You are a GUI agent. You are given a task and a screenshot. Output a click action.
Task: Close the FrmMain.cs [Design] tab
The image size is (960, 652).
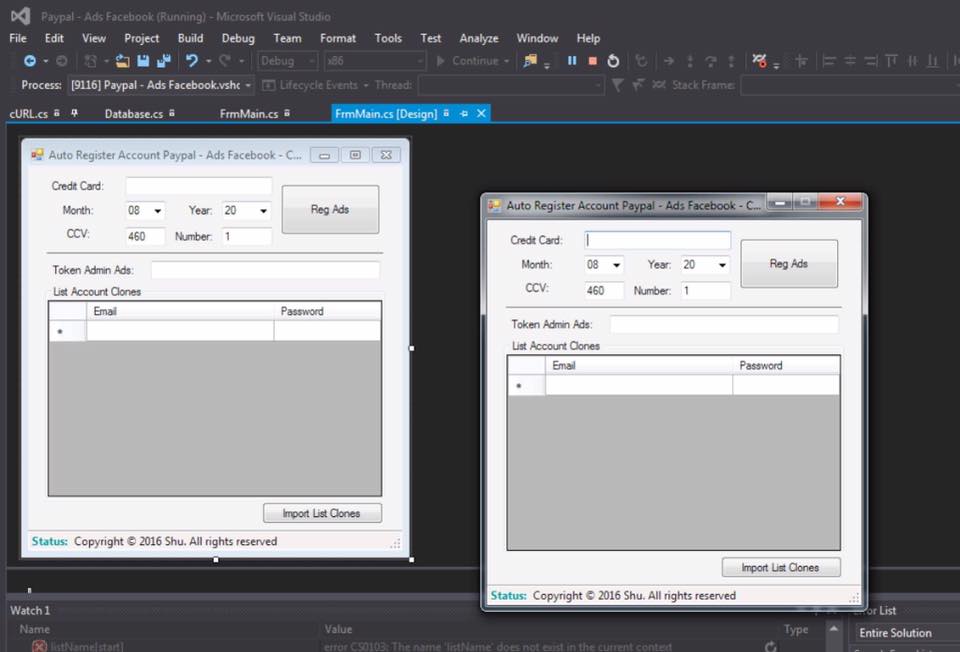tap(481, 114)
